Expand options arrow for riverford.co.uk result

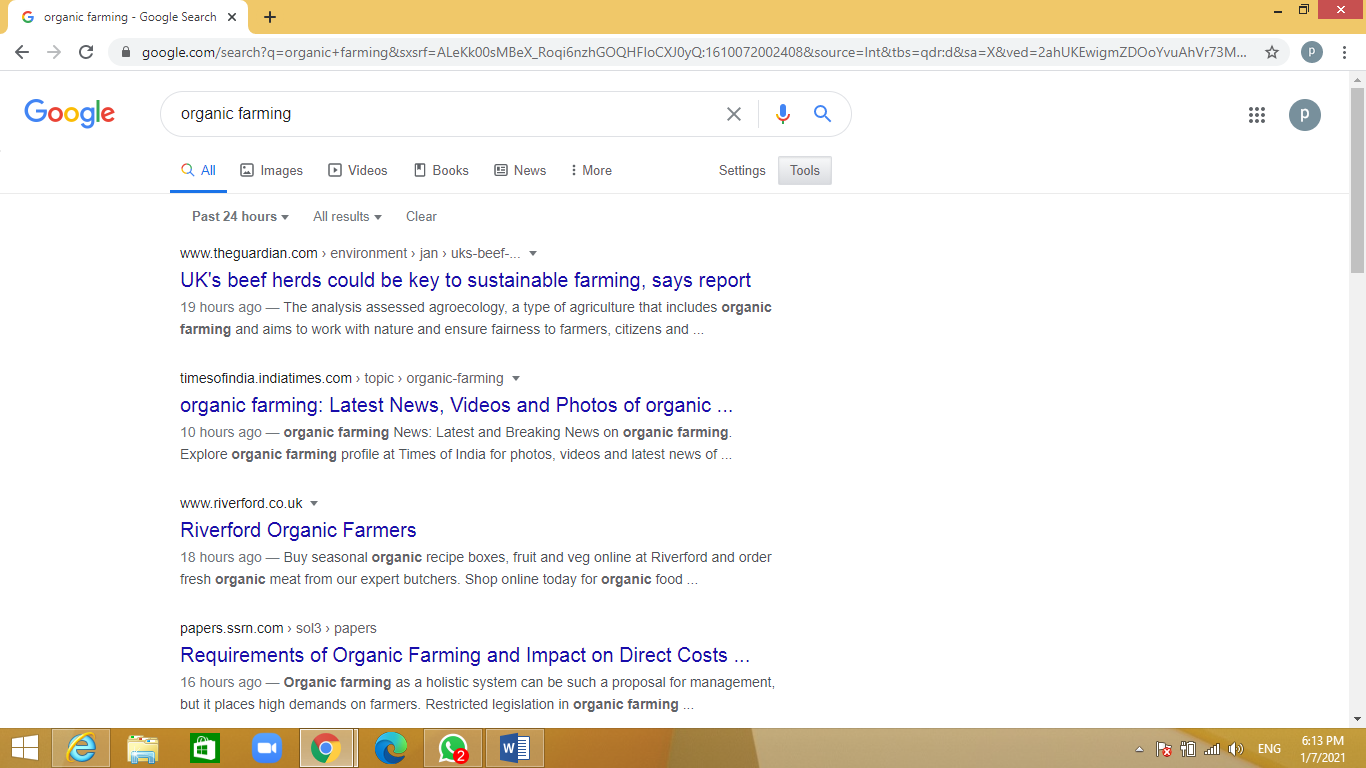click(x=314, y=503)
